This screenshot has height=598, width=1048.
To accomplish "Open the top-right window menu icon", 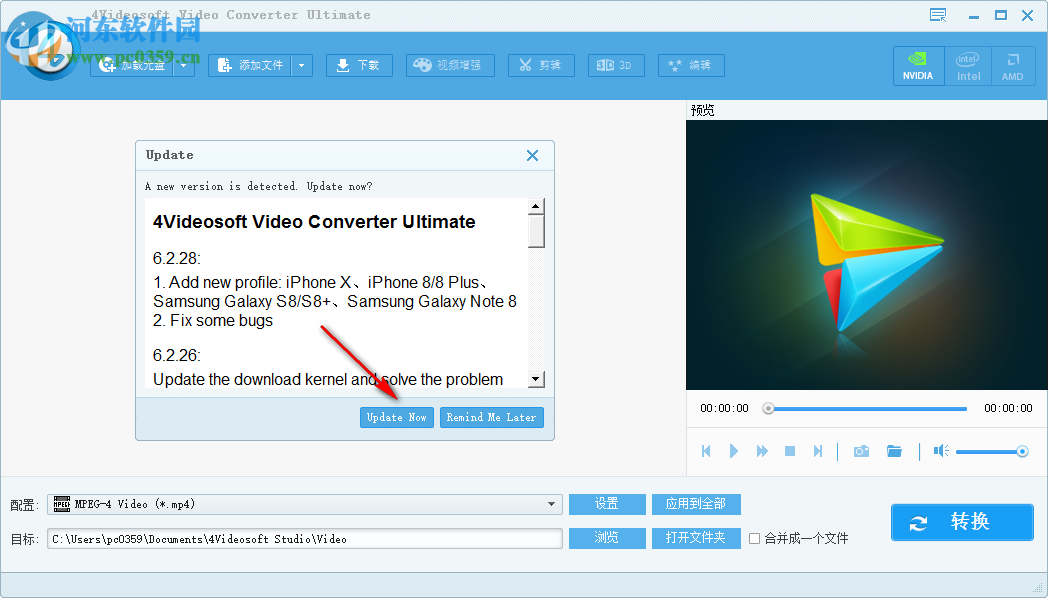I will pos(937,15).
